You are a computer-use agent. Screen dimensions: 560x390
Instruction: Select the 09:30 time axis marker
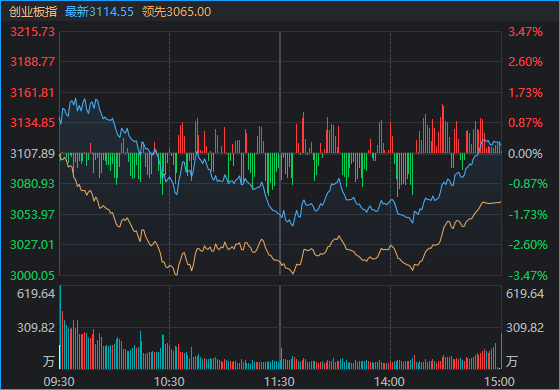click(59, 382)
